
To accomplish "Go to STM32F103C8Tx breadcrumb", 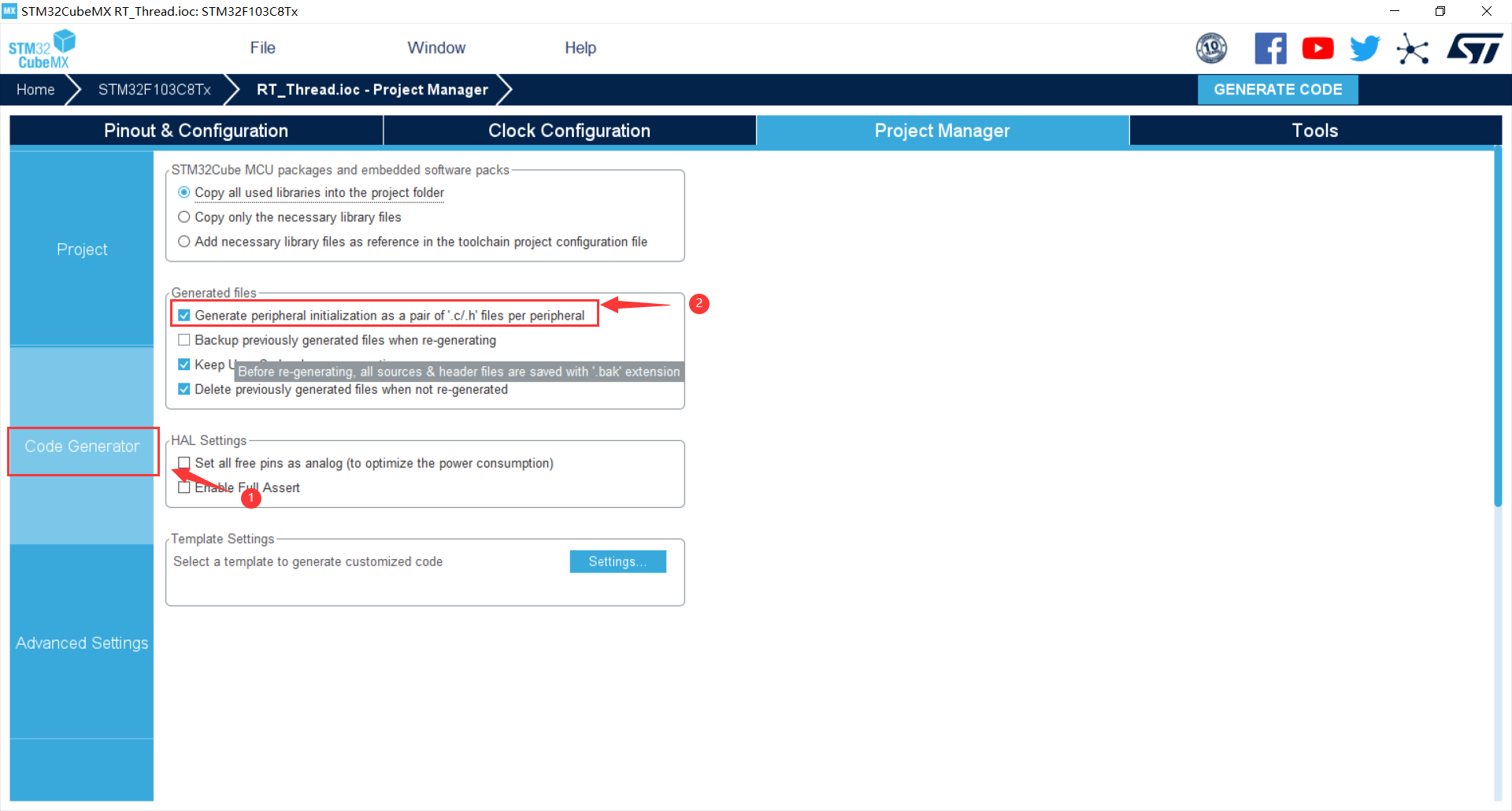I will [154, 90].
